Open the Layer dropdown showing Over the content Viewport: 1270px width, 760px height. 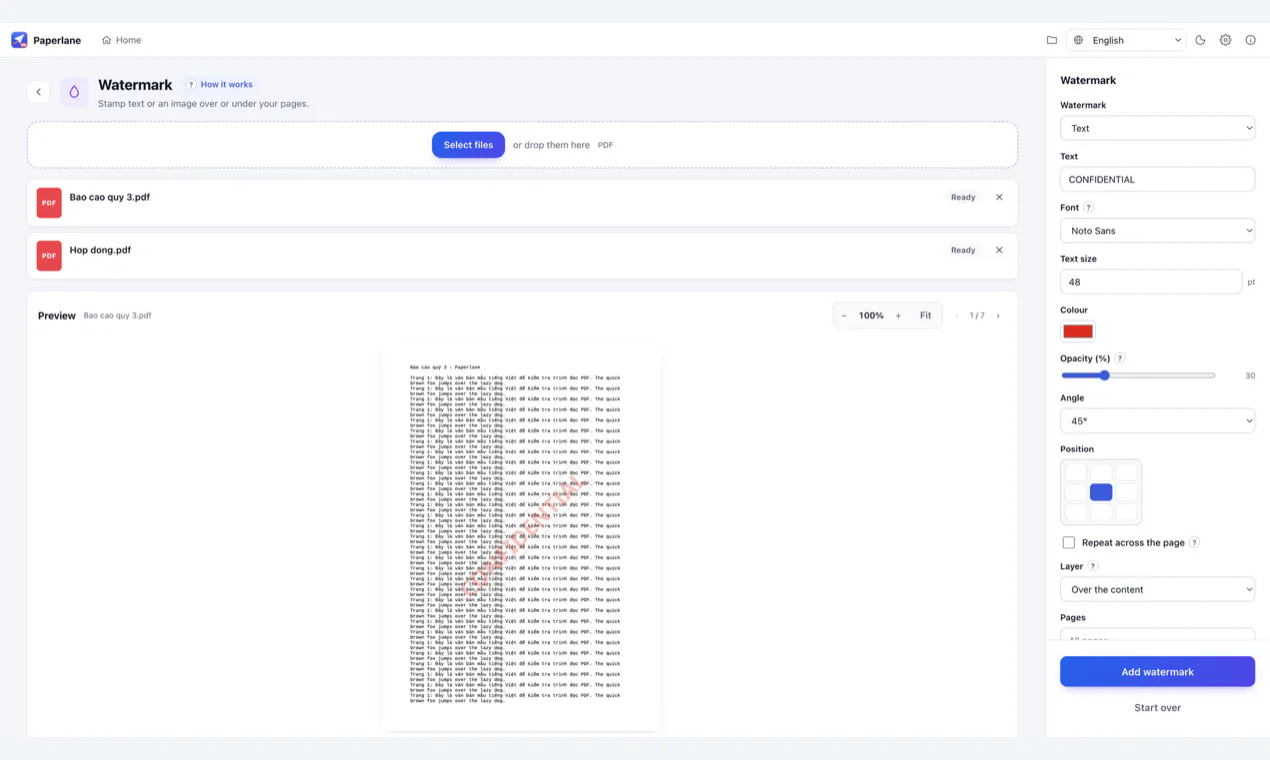pos(1157,590)
